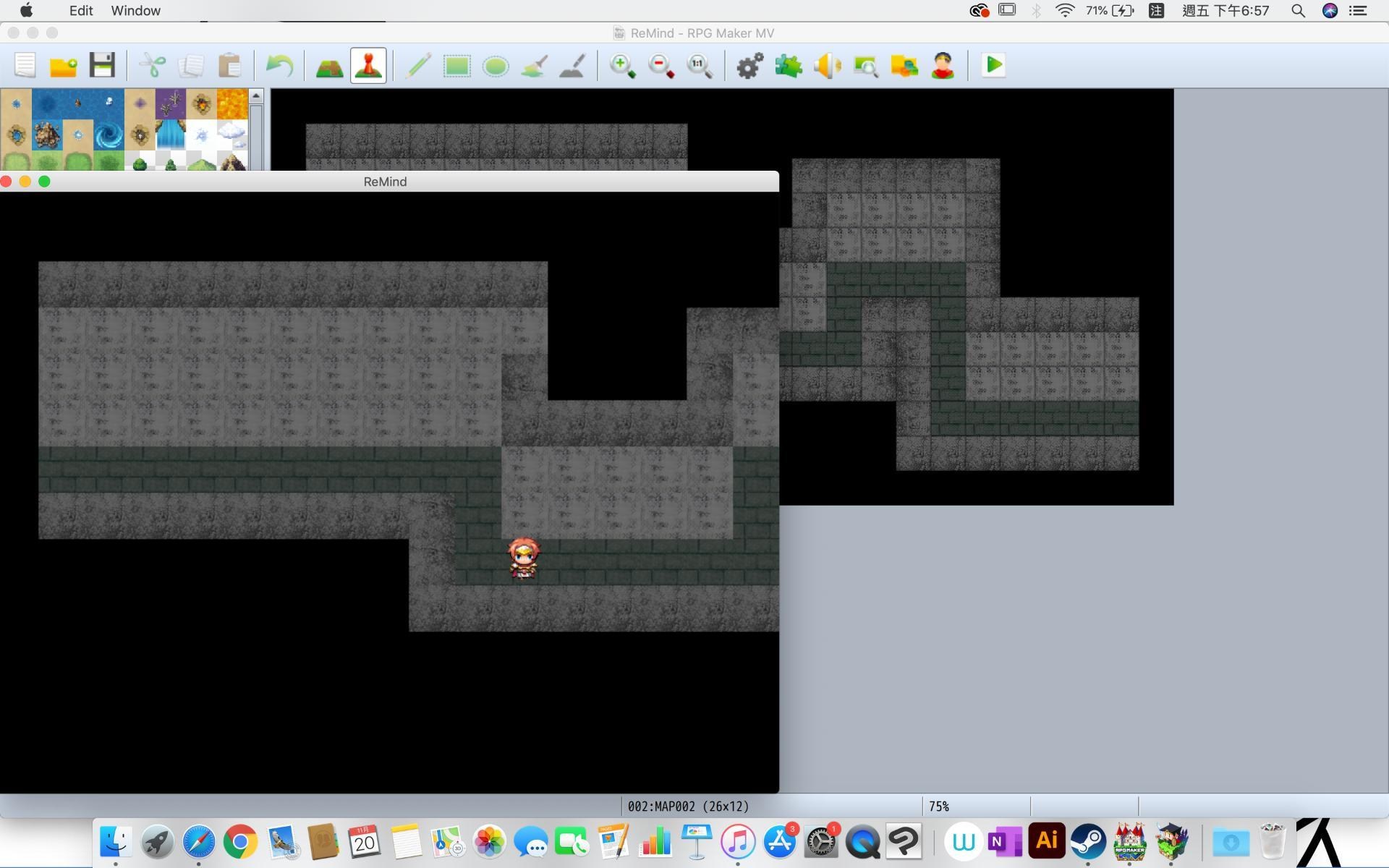Select the Pencil drawing tool

click(418, 66)
